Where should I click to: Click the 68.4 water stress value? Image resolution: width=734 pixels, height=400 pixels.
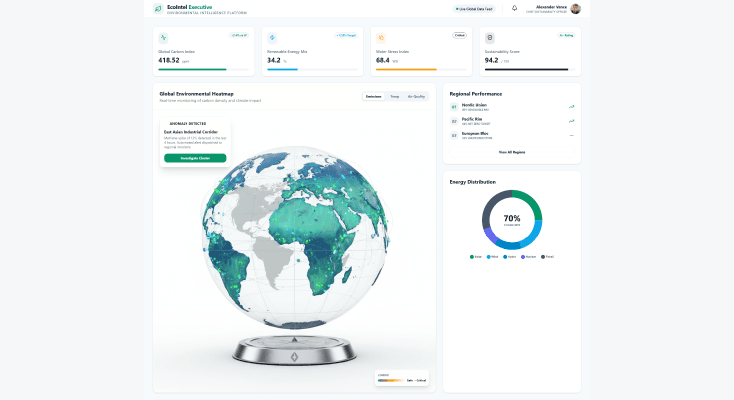point(382,60)
